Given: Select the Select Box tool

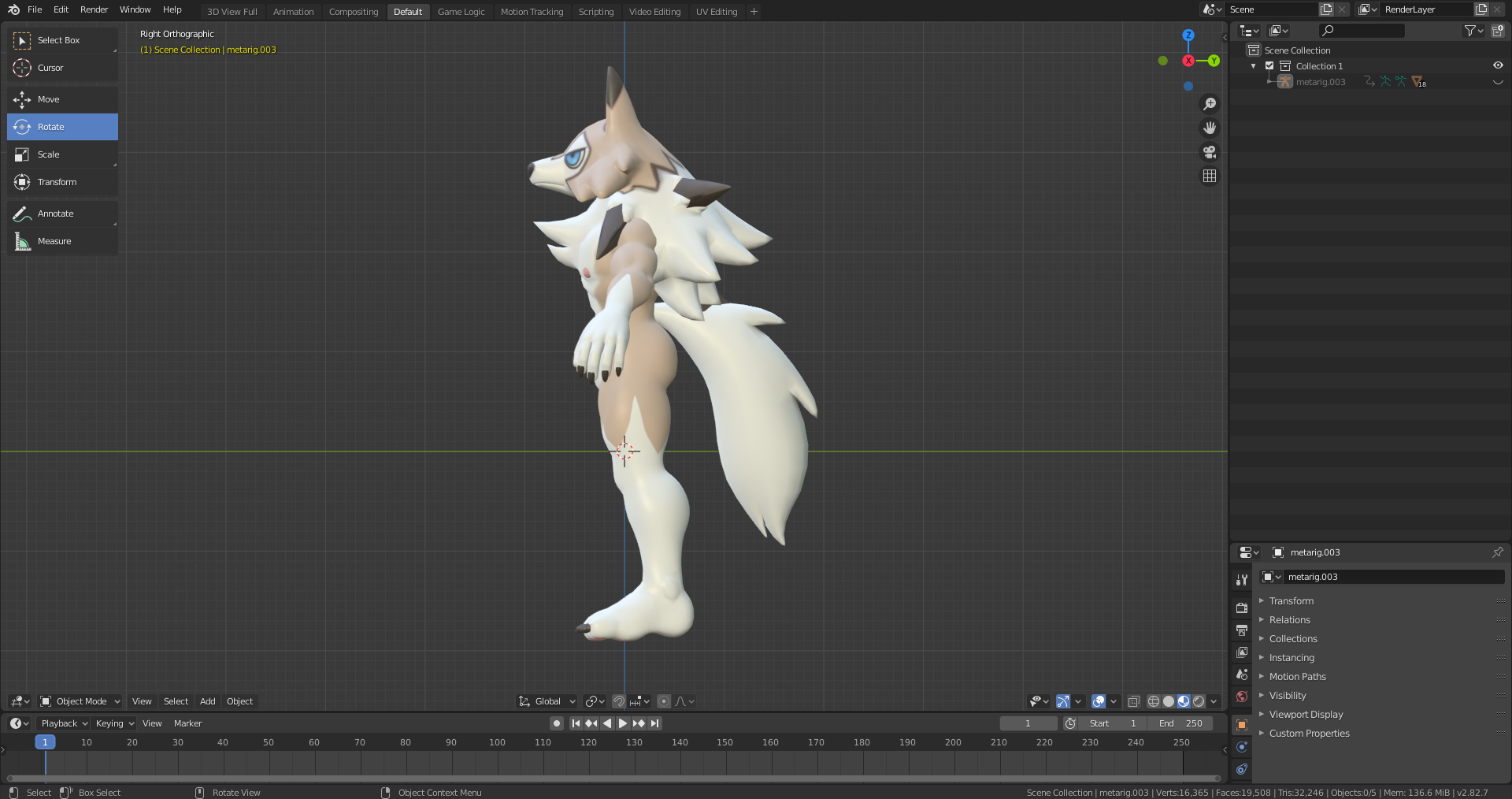Looking at the screenshot, I should coord(62,40).
